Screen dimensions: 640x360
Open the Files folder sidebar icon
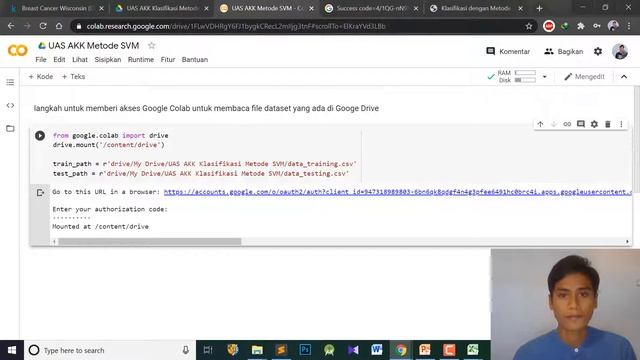10,129
